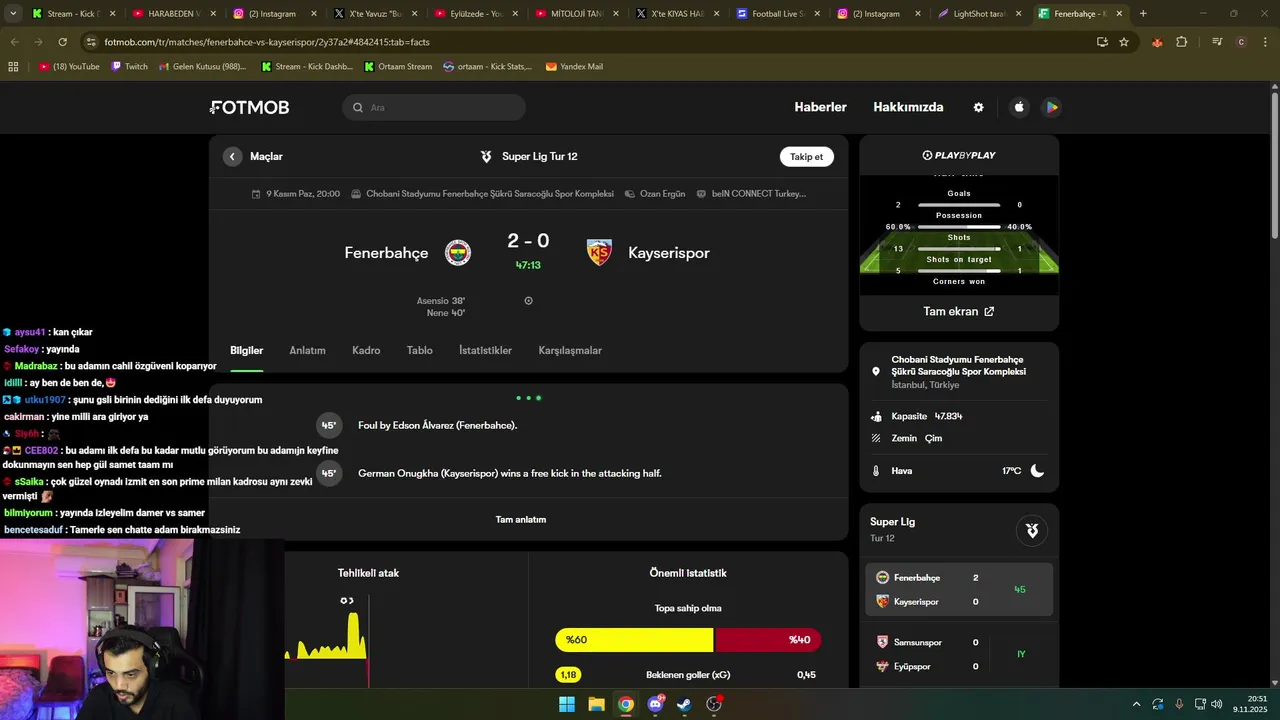
Task: Click the Fenerbahçe vs Kayserispor match row
Action: click(x=958, y=590)
